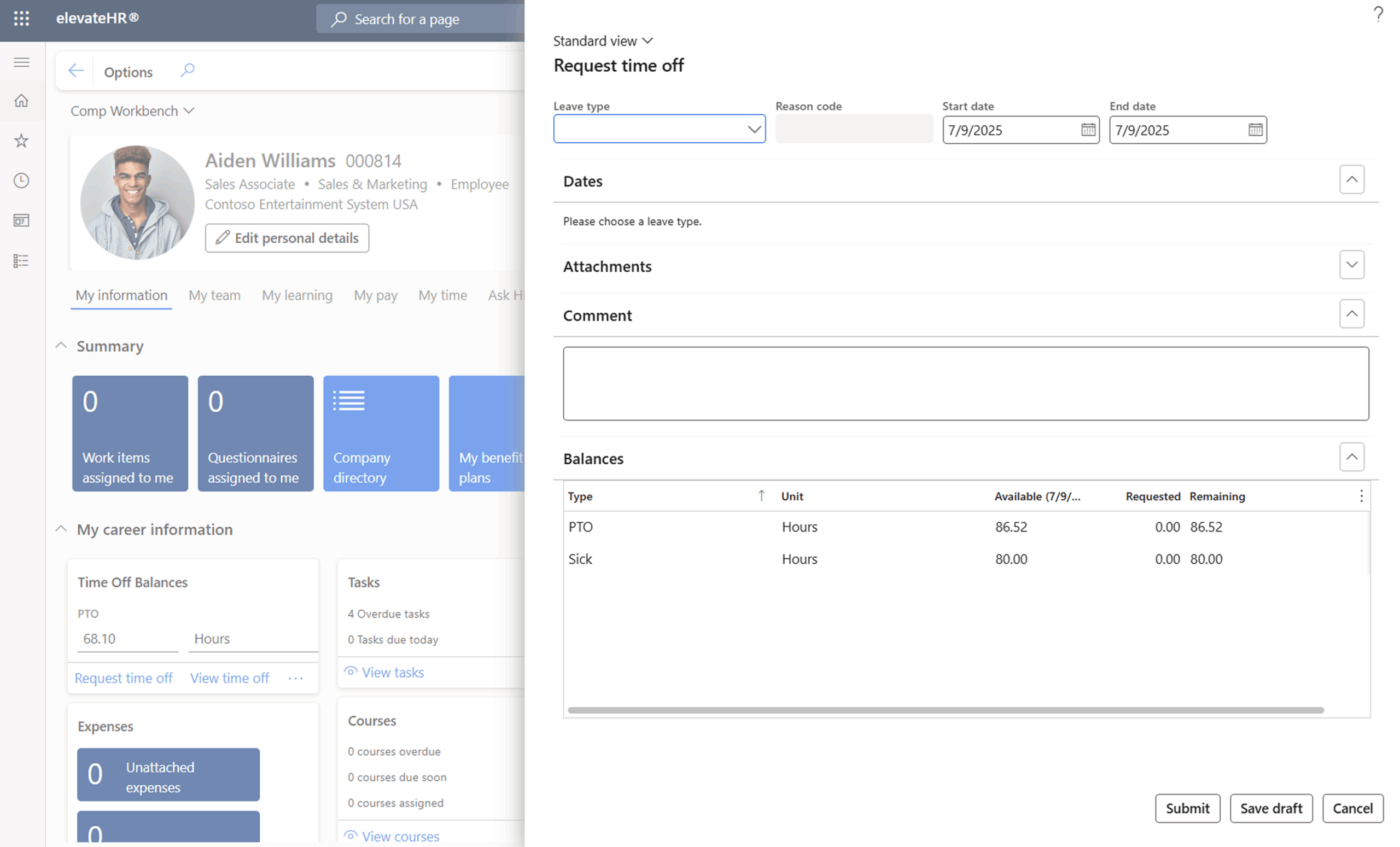Collapse the Balances section
1400x847 pixels.
pyautogui.click(x=1351, y=457)
